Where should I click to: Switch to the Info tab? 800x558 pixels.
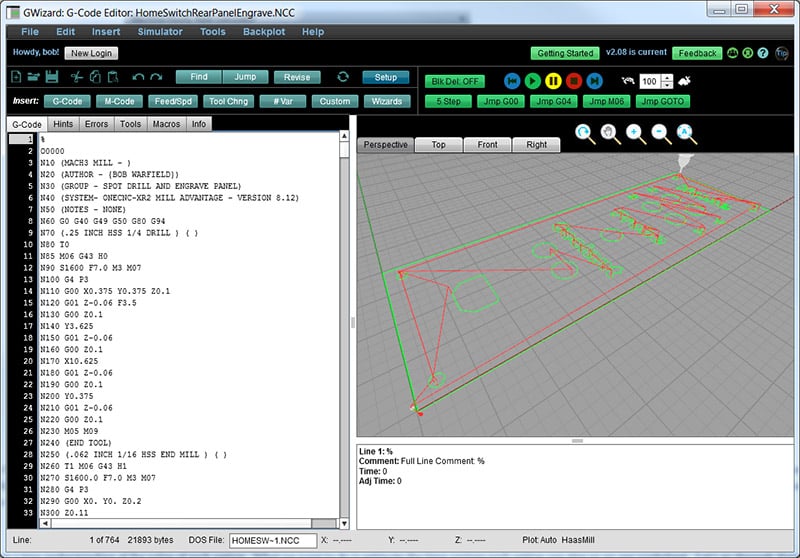coord(199,124)
